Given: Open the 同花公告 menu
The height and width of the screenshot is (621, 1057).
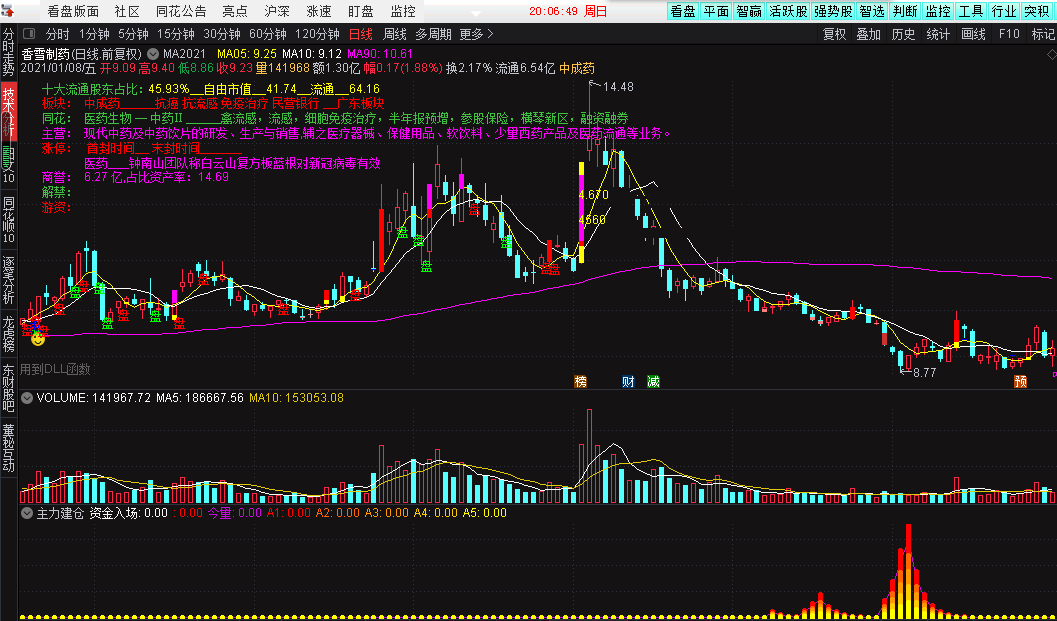Looking at the screenshot, I should tap(181, 11).
